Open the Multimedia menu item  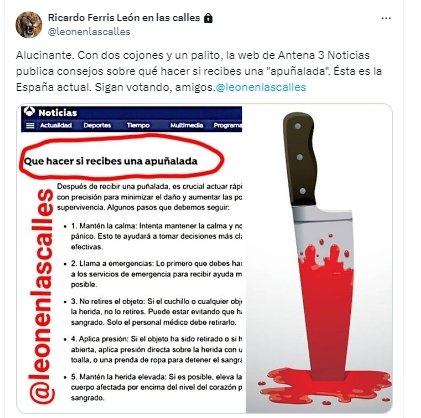point(186,125)
